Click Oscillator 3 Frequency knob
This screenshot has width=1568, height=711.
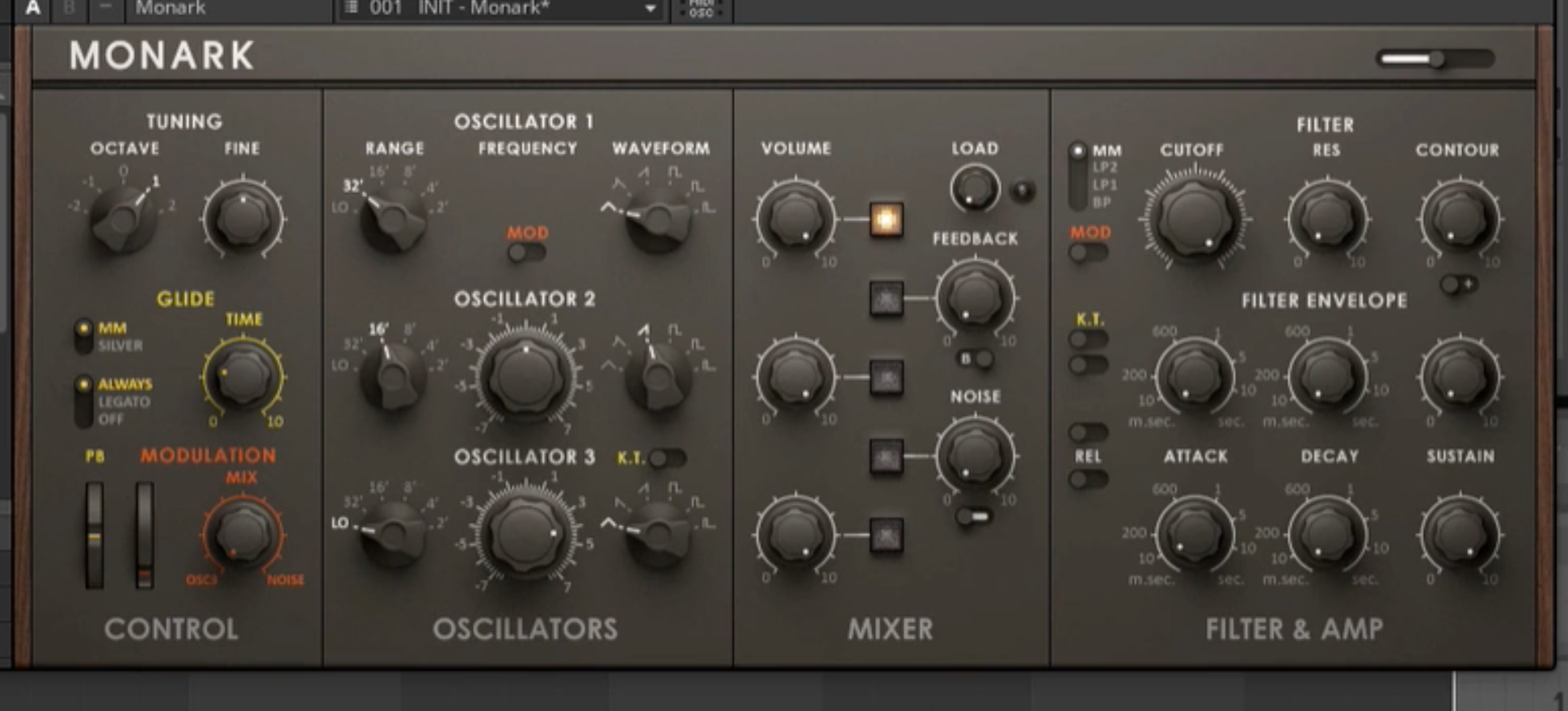click(x=526, y=534)
